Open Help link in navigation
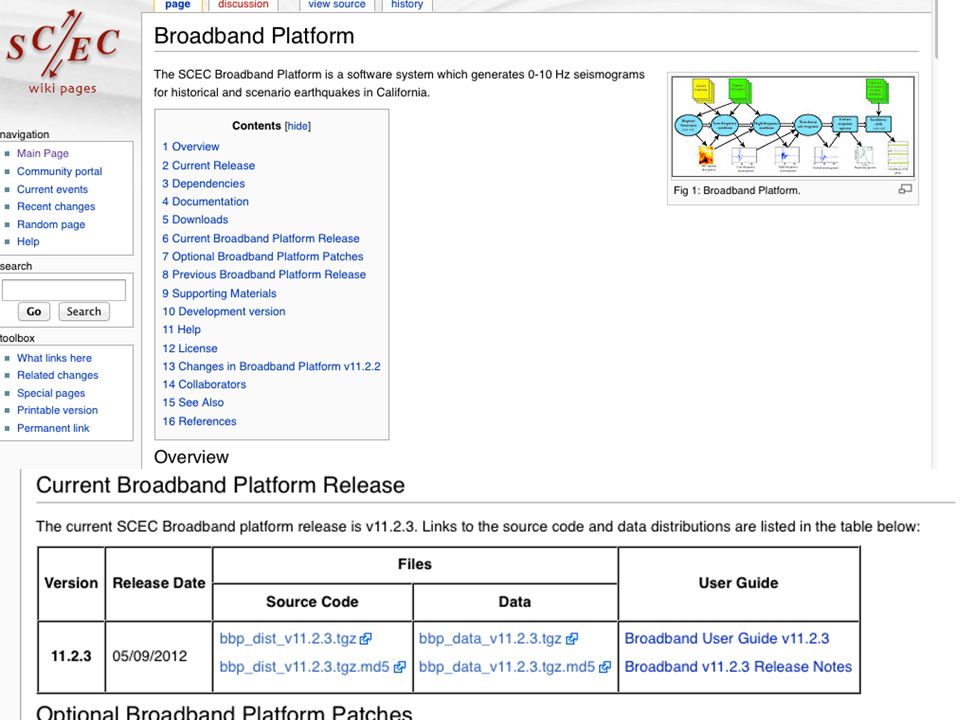 28,241
